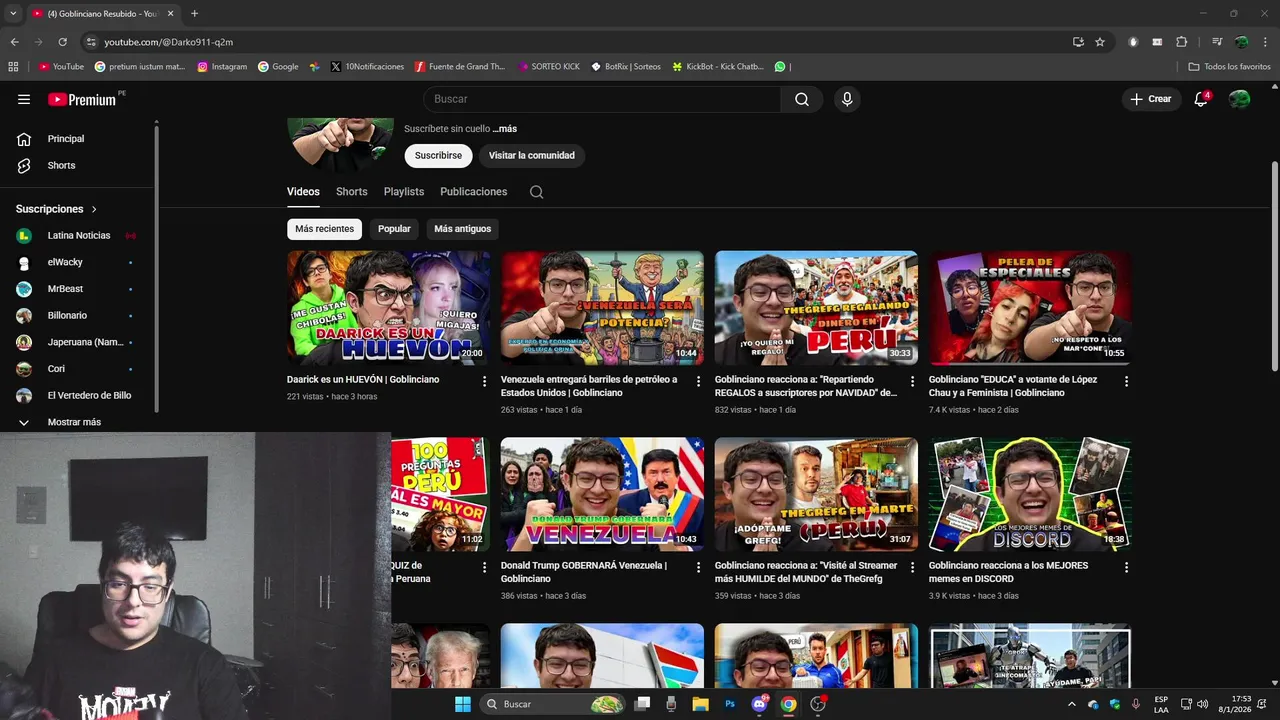Open options menu for the Venezuela petróleo video
The image size is (1280, 720).
pos(699,381)
